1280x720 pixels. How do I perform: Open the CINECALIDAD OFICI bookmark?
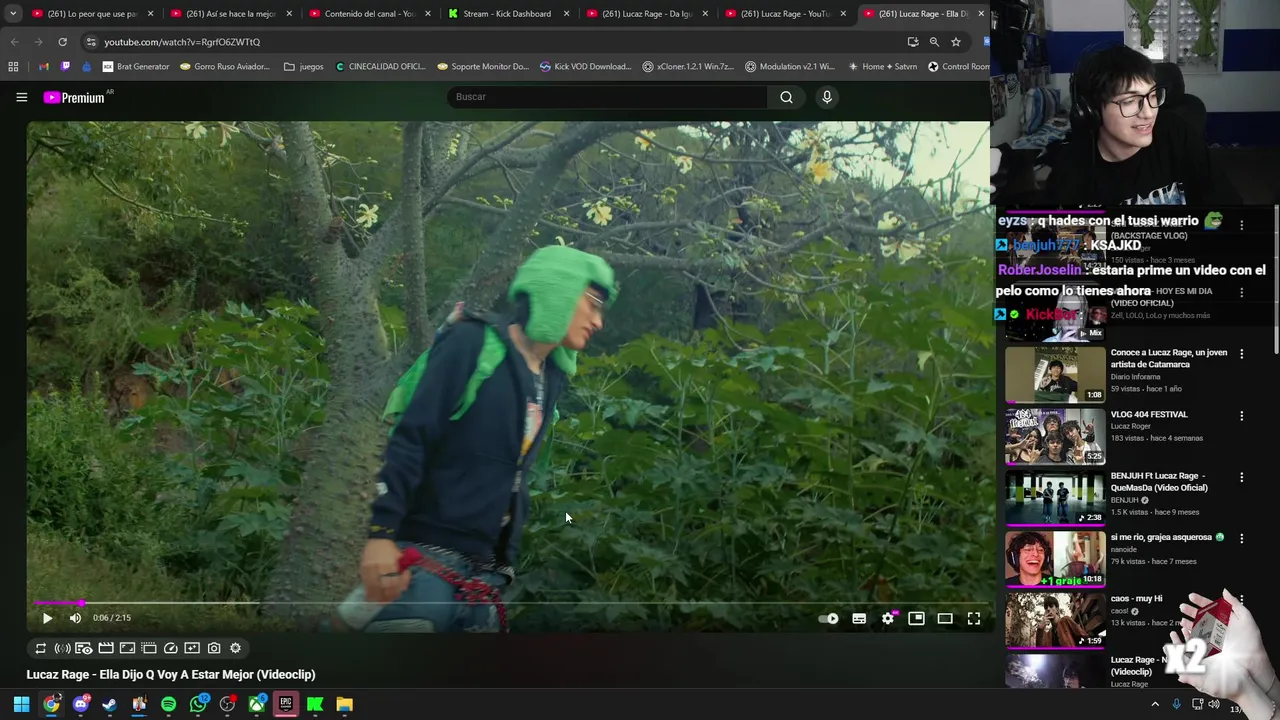(381, 67)
